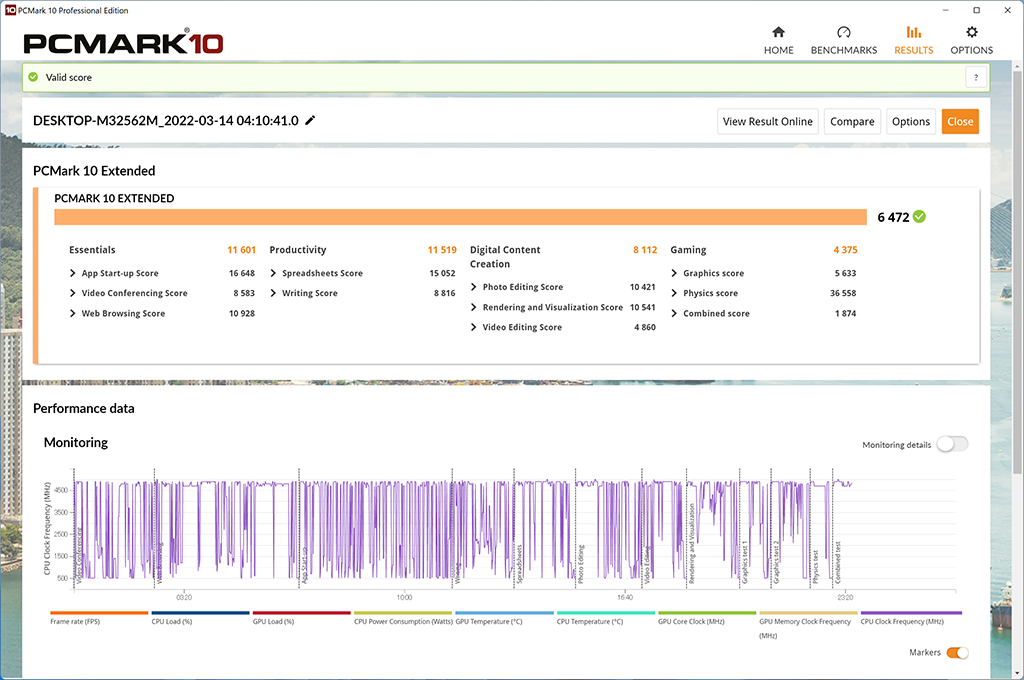Select GPU Load (%) legend swatch
Screen dimensions: 1024x680
(x=302, y=613)
